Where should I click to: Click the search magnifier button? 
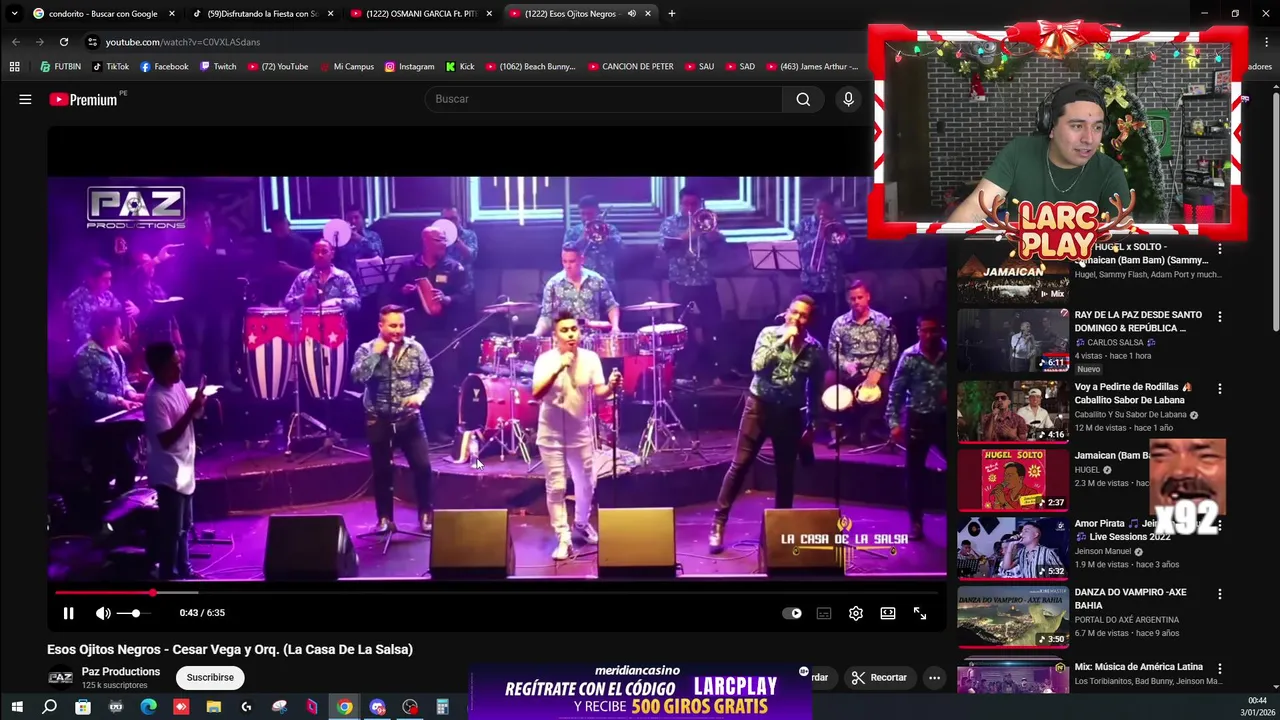pyautogui.click(x=803, y=99)
